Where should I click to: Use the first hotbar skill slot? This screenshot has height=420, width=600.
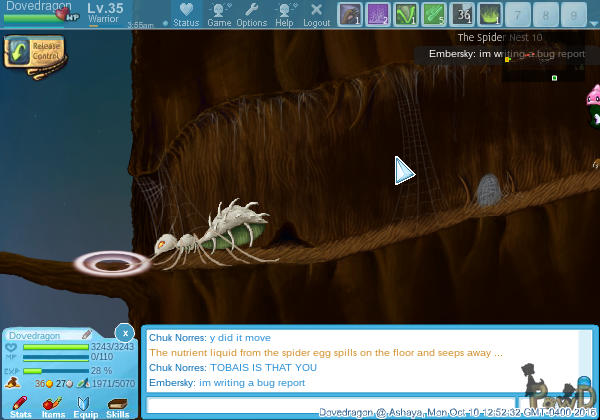[350, 14]
